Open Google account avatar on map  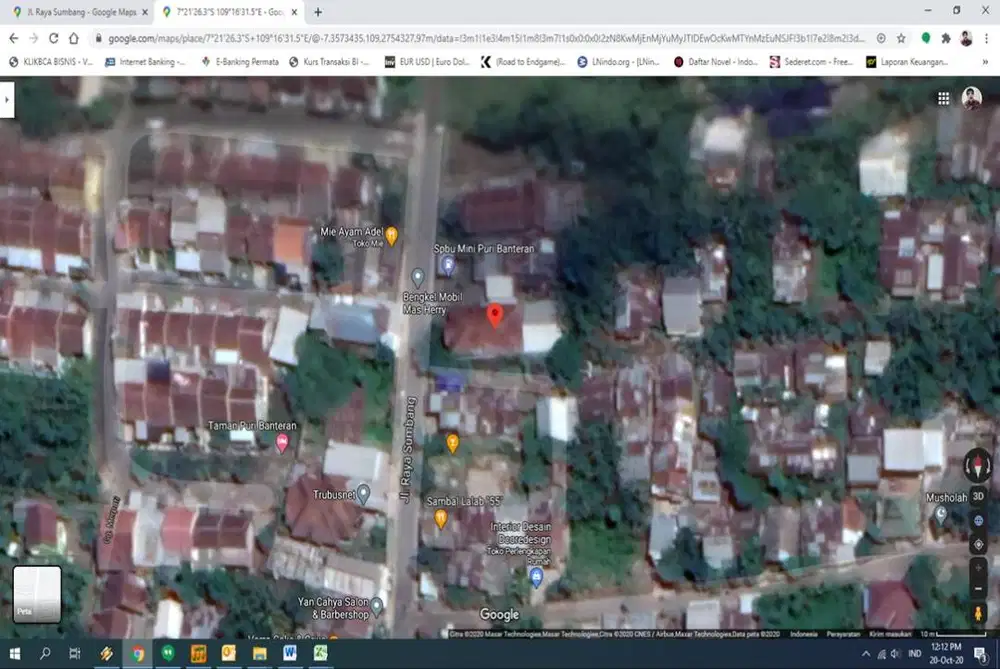(971, 98)
